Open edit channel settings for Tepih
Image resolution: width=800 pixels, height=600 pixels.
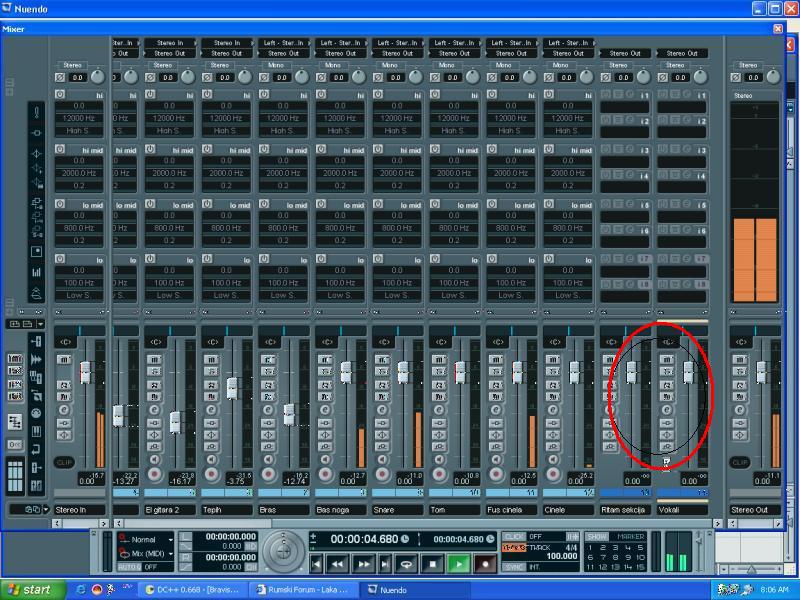point(212,410)
